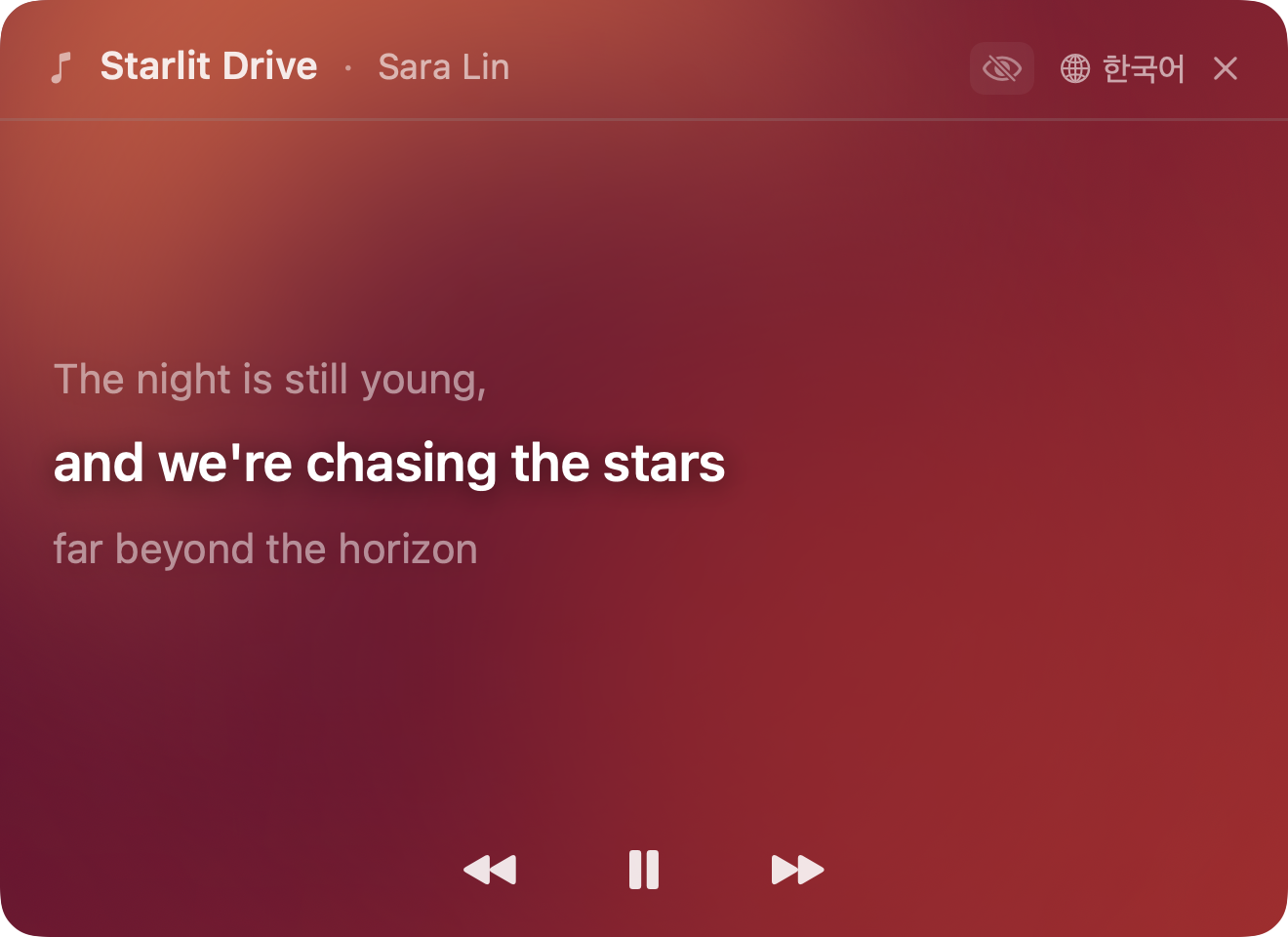Click the double left-arrow previous icon

490,870
